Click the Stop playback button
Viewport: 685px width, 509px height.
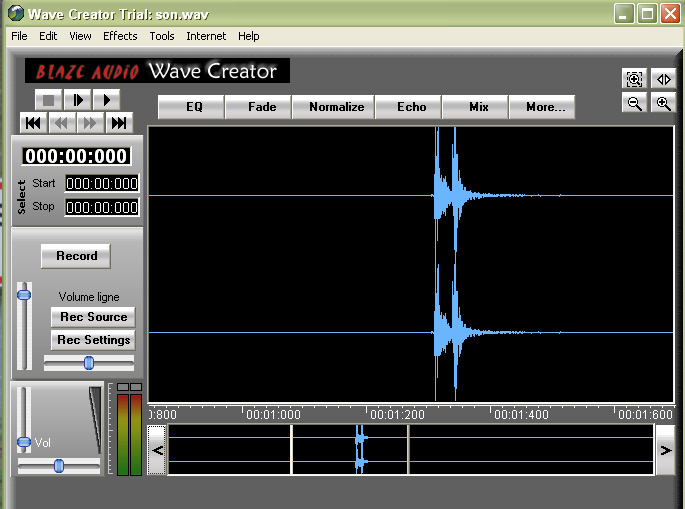pos(48,100)
